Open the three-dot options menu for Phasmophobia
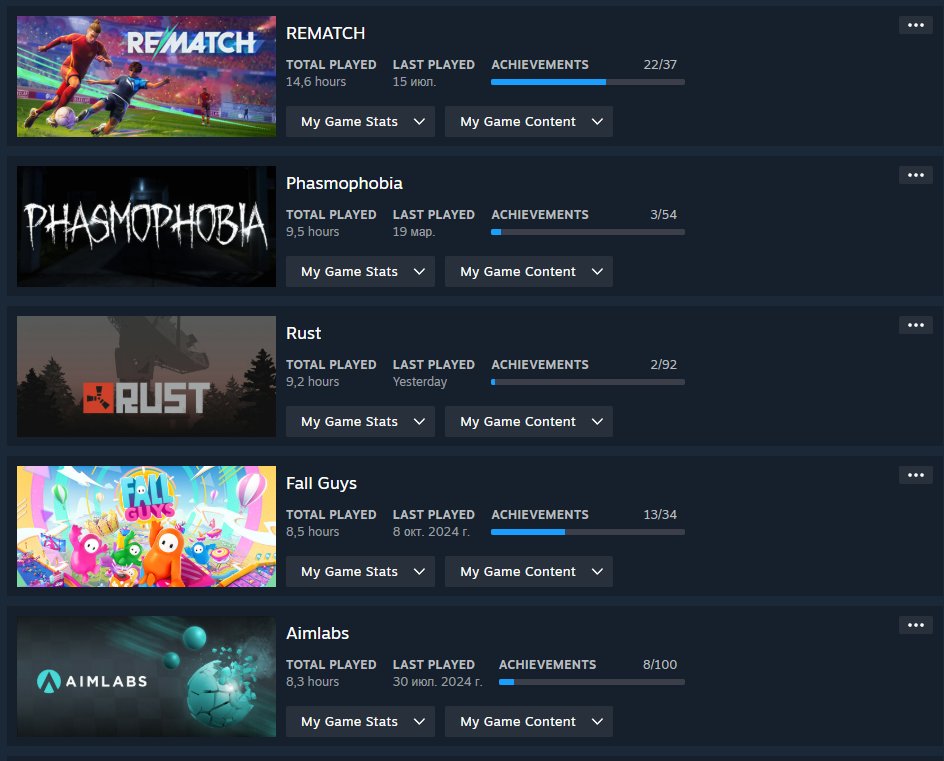 [916, 175]
